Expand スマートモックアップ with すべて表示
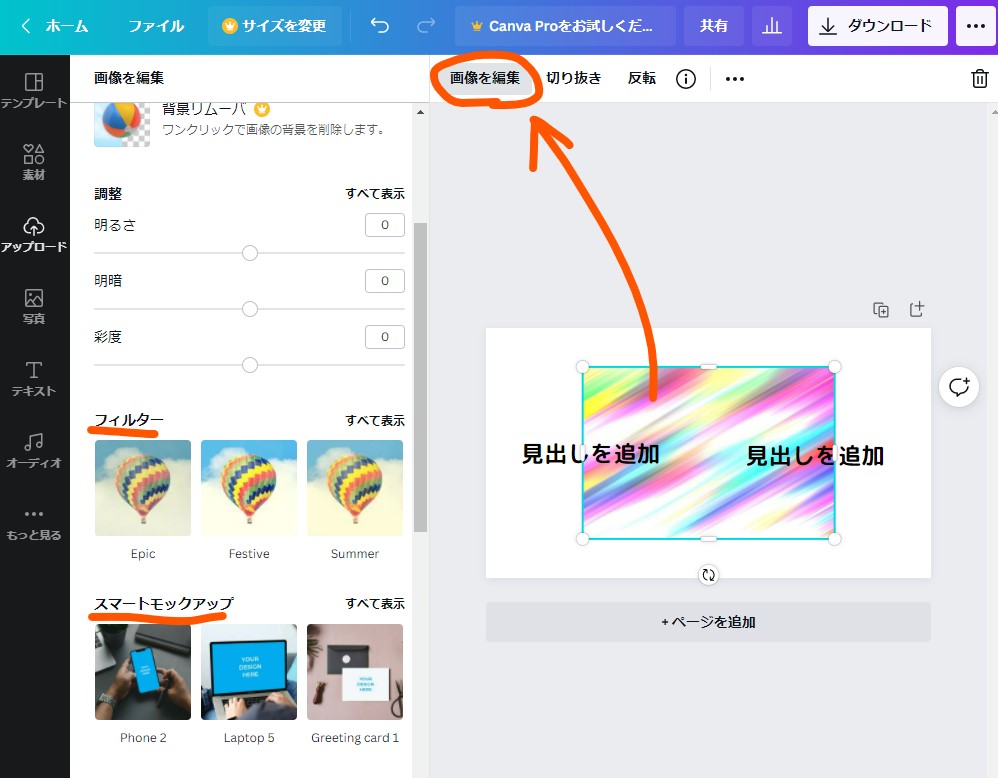The image size is (998, 778). tap(375, 604)
